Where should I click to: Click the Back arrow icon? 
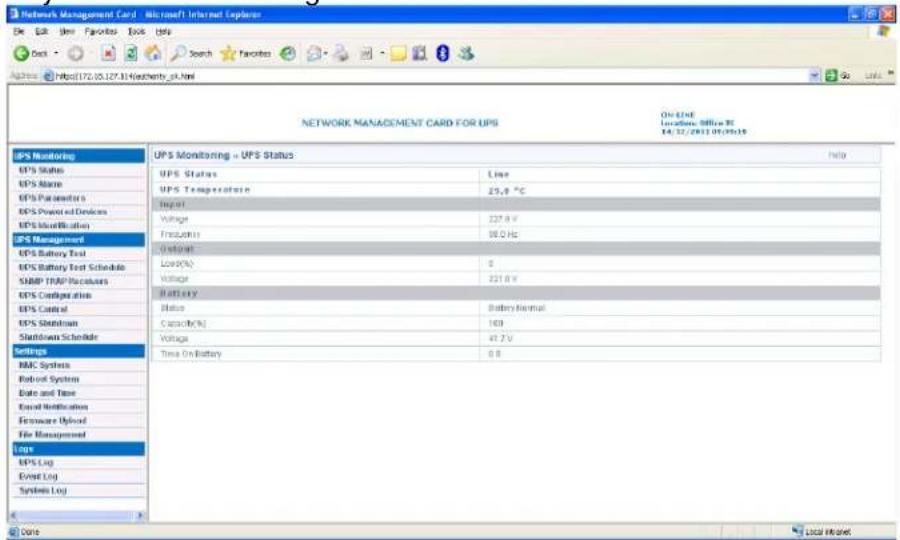(21, 53)
